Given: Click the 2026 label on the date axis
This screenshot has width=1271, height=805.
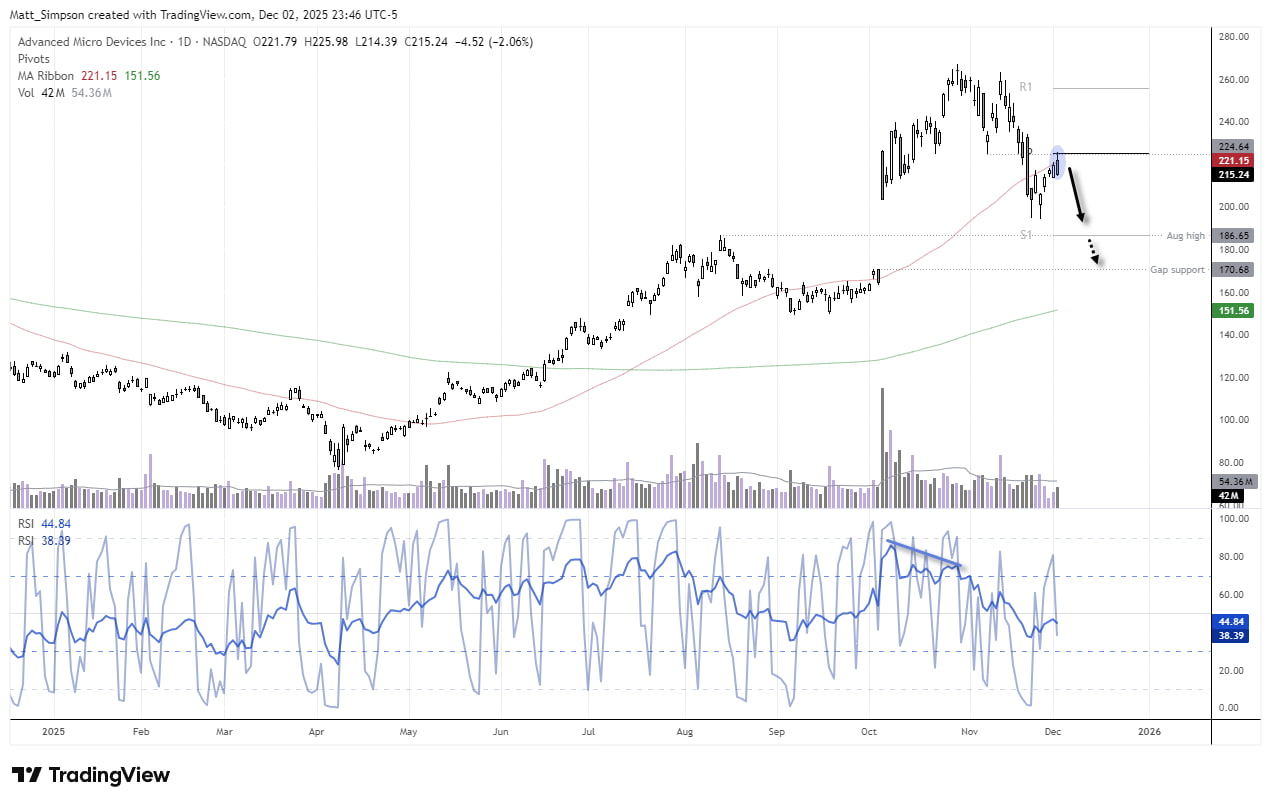Looking at the screenshot, I should coord(1149,731).
